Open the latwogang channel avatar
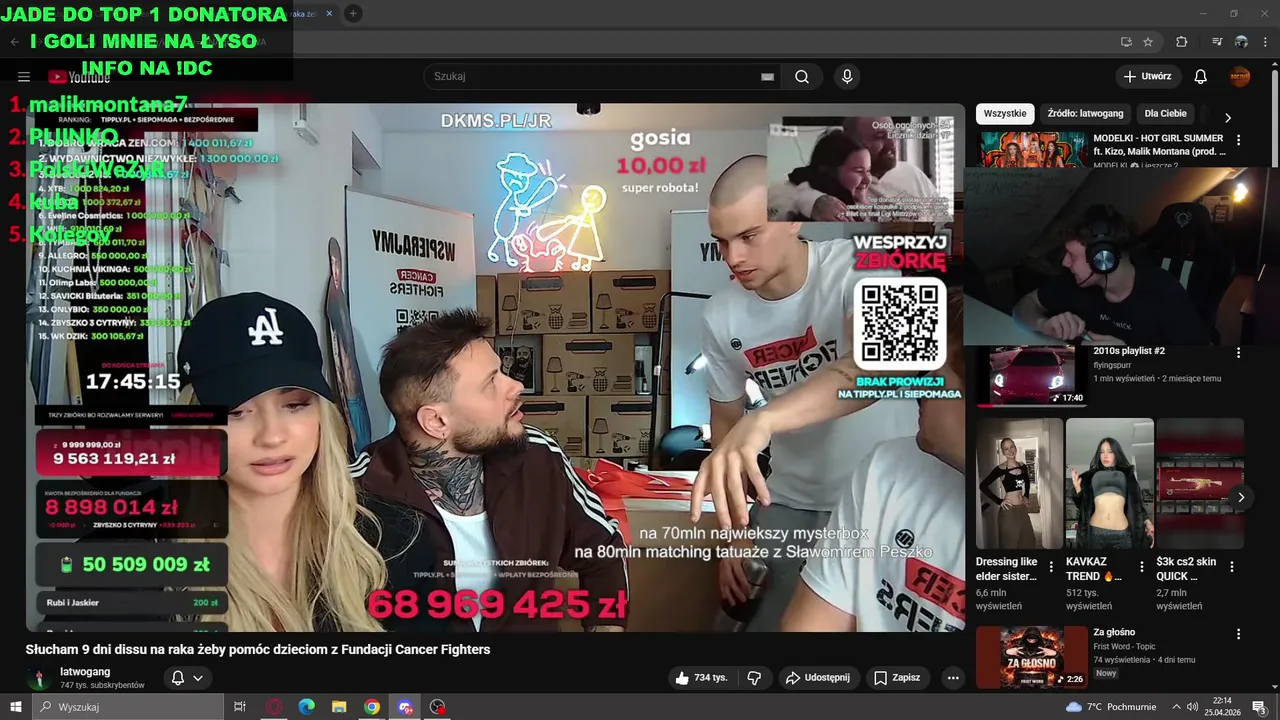 (x=39, y=679)
